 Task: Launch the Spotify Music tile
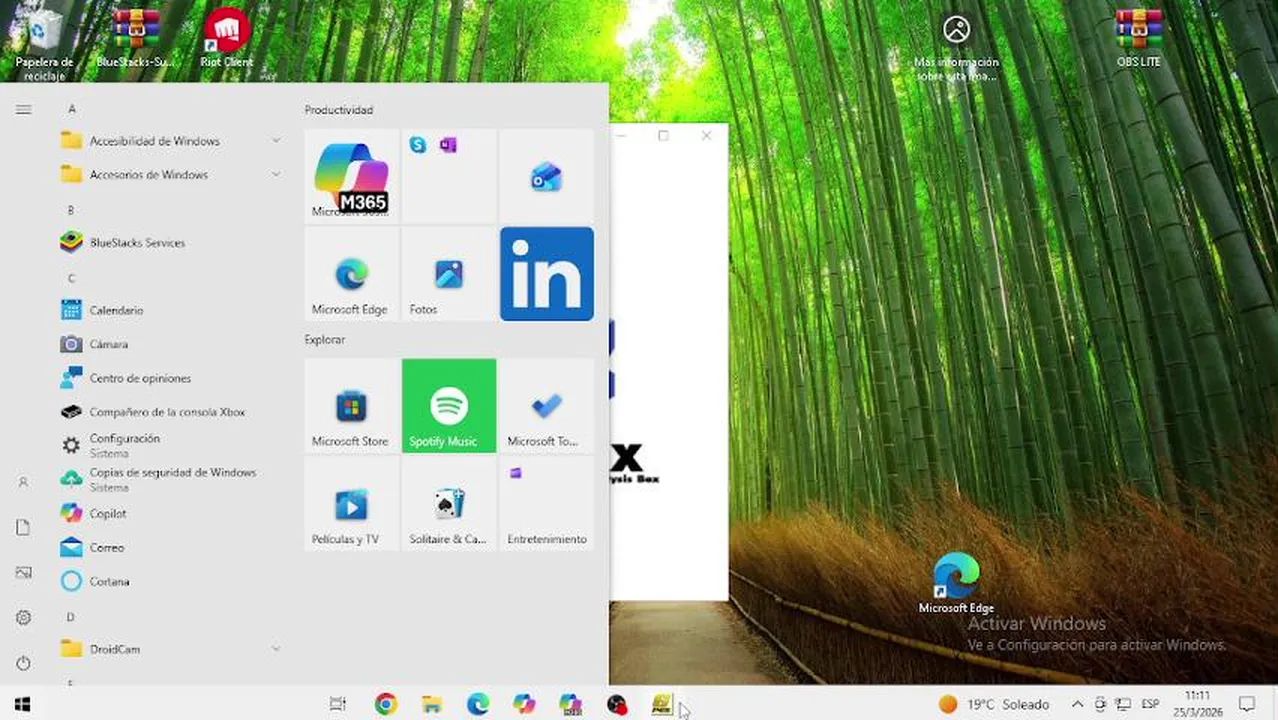pyautogui.click(x=449, y=406)
